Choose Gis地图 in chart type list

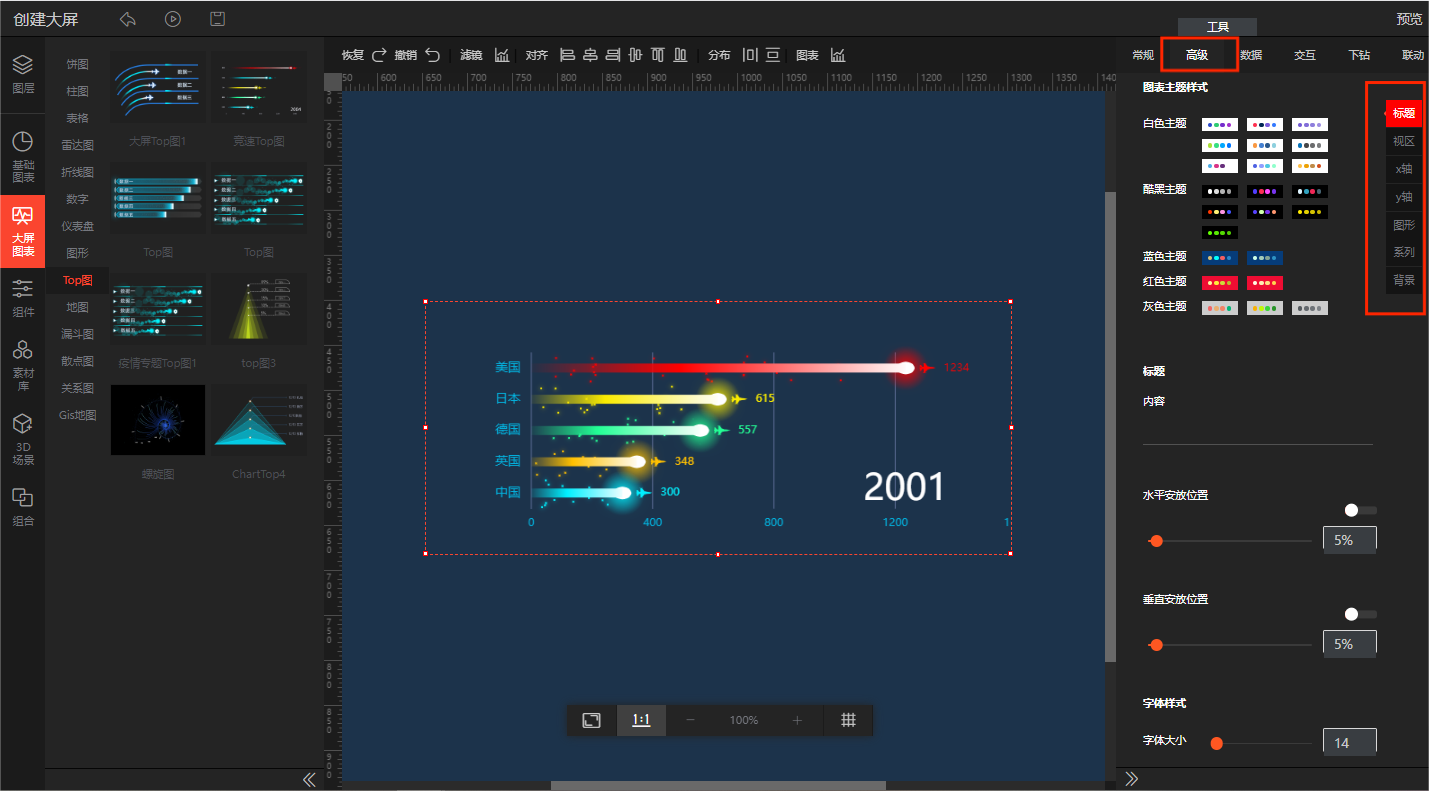pyautogui.click(x=77, y=415)
